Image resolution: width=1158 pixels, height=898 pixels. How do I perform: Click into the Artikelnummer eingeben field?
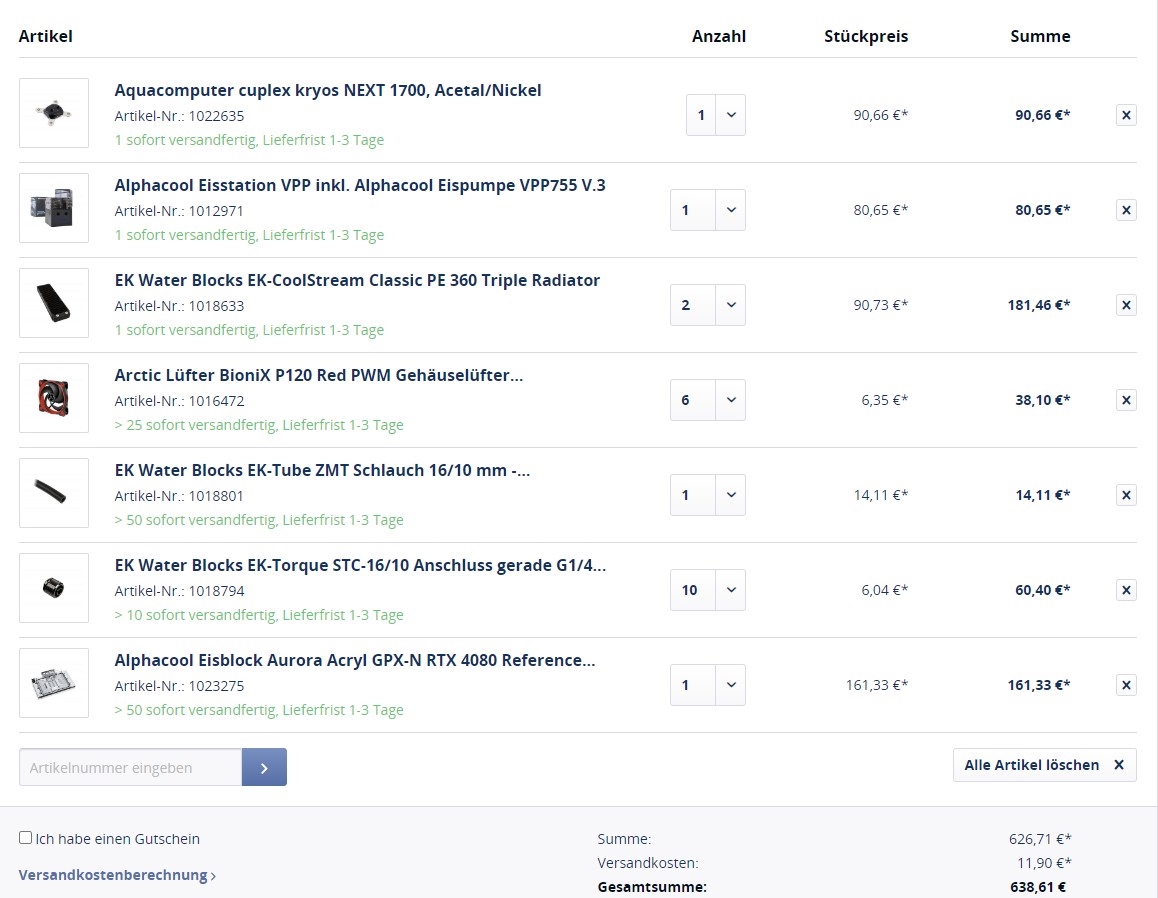130,767
